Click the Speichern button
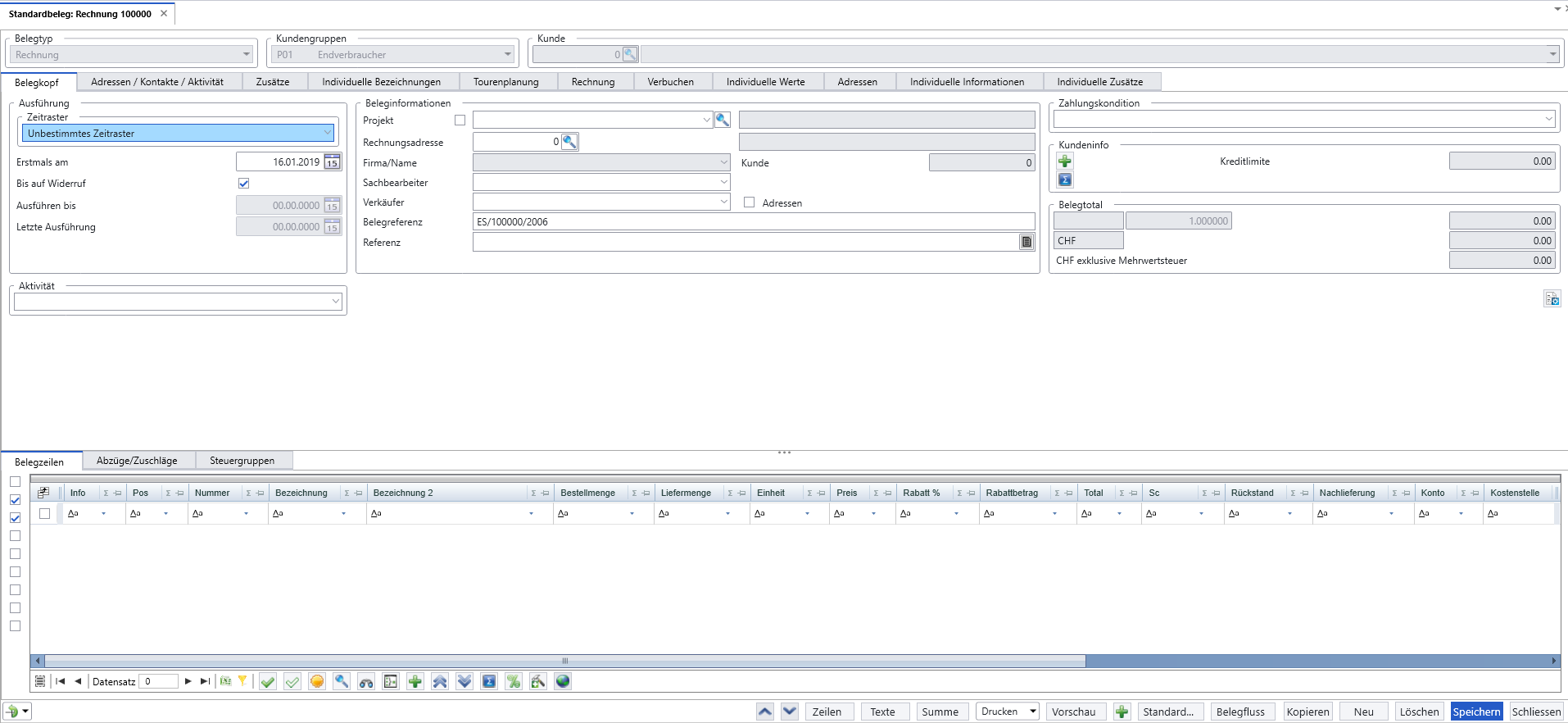Screen dimensions: 1568x723 [1477, 712]
